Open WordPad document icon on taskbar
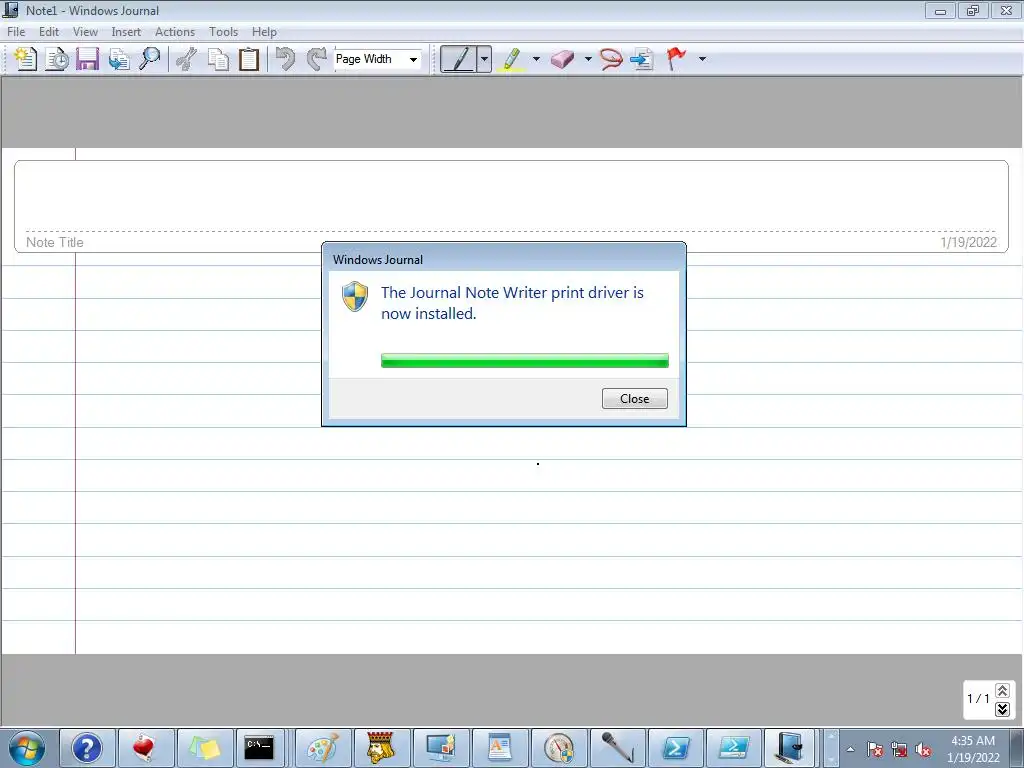The width and height of the screenshot is (1024, 768). click(500, 748)
